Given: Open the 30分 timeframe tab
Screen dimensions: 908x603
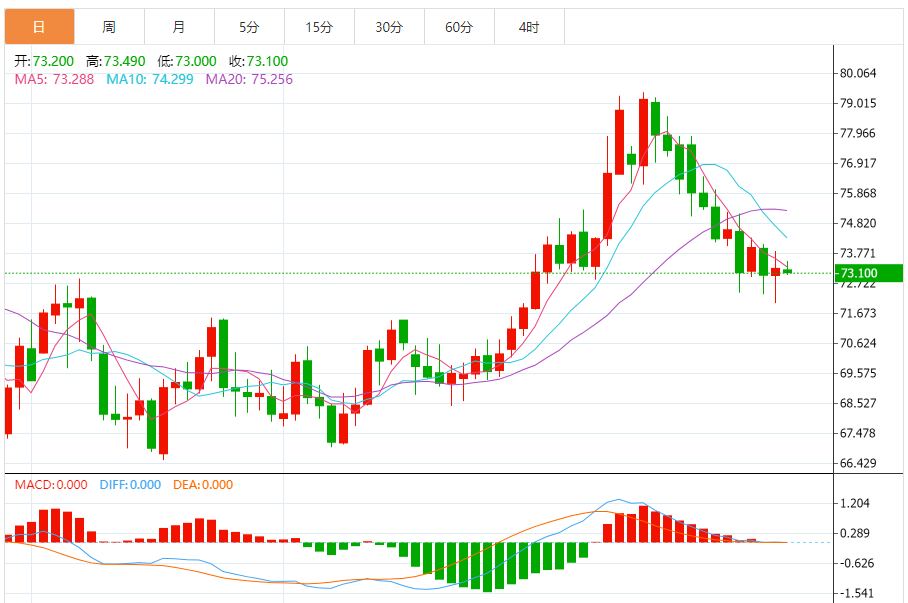Looking at the screenshot, I should point(390,27).
